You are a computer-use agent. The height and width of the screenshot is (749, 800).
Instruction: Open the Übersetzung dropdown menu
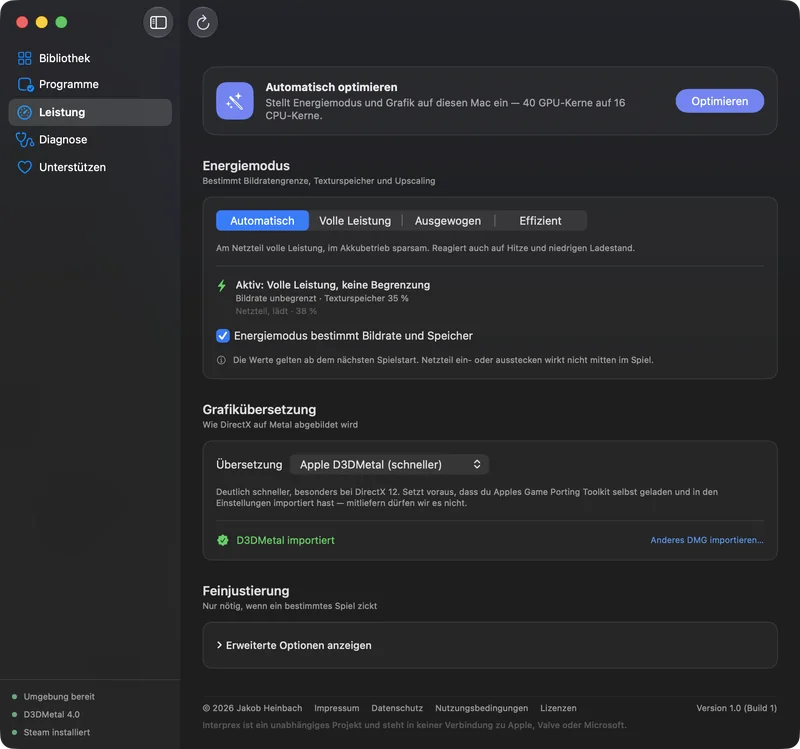click(389, 465)
